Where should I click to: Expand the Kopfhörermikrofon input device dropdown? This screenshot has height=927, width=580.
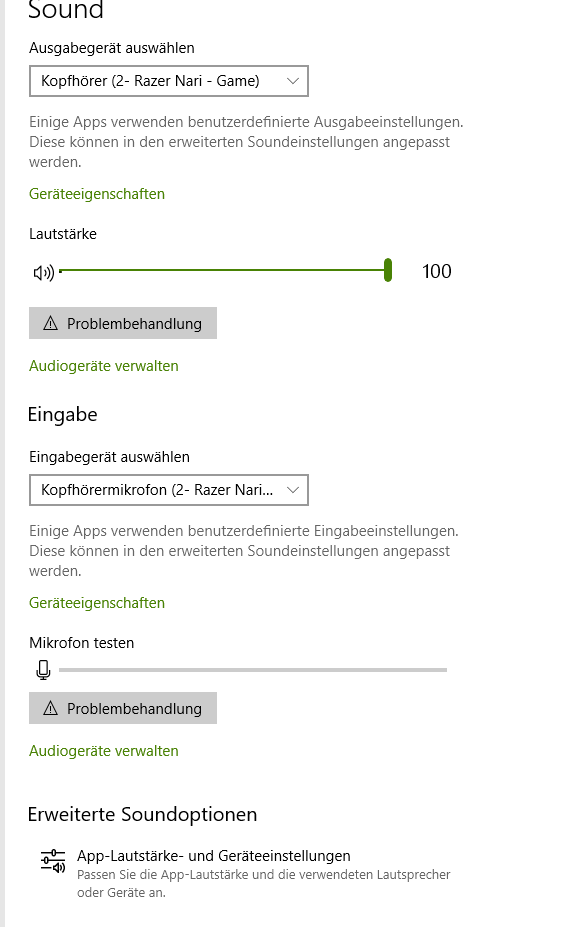(169, 490)
